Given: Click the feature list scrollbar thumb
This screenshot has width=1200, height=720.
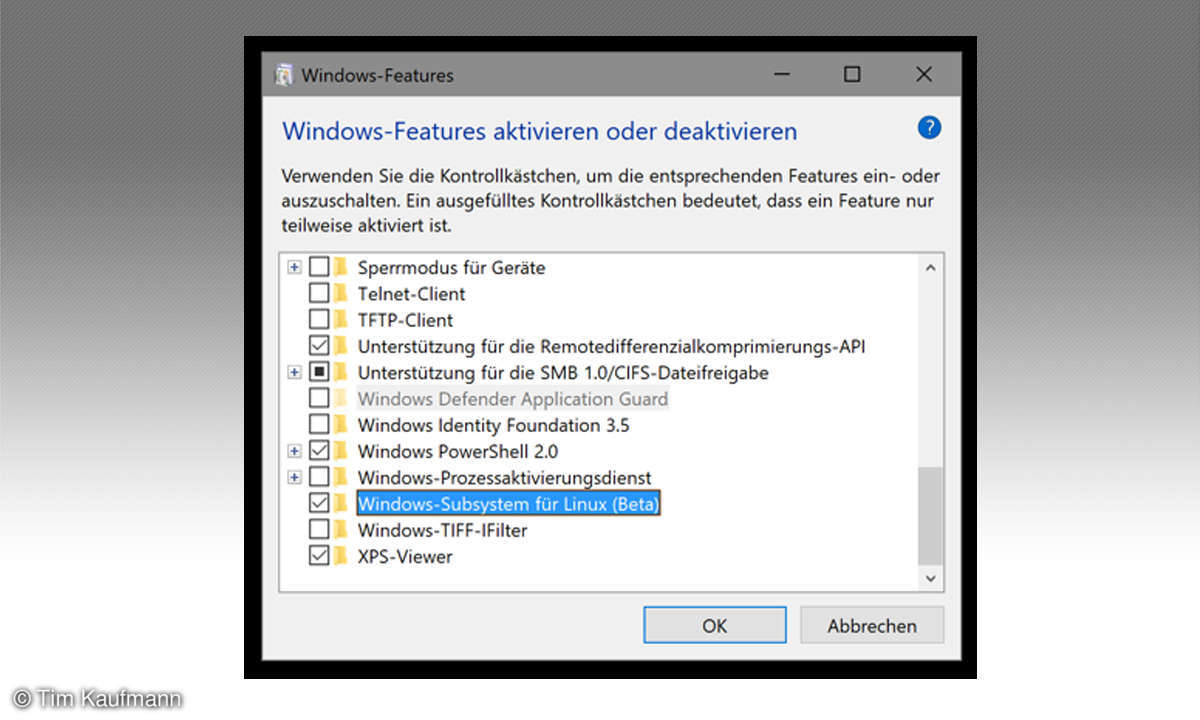Looking at the screenshot, I should point(930,514).
